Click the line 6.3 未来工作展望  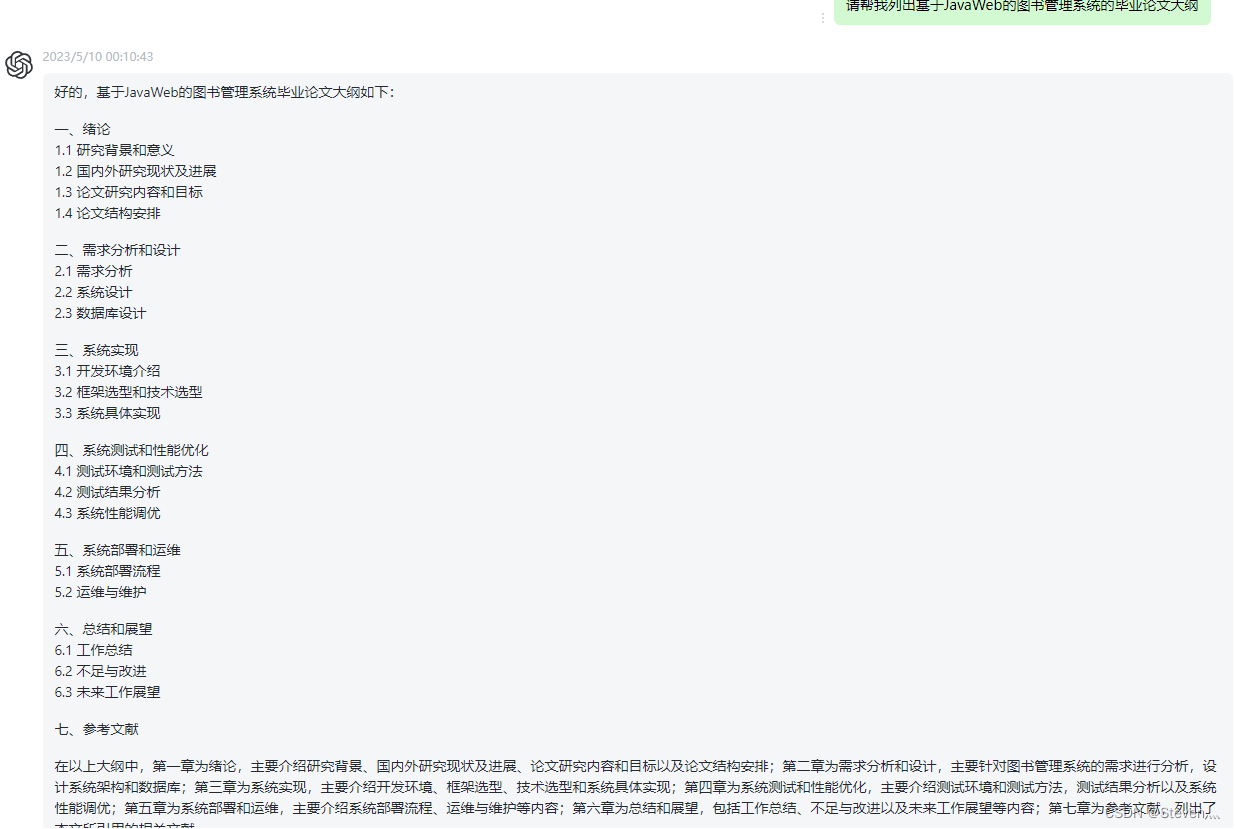click(108, 692)
